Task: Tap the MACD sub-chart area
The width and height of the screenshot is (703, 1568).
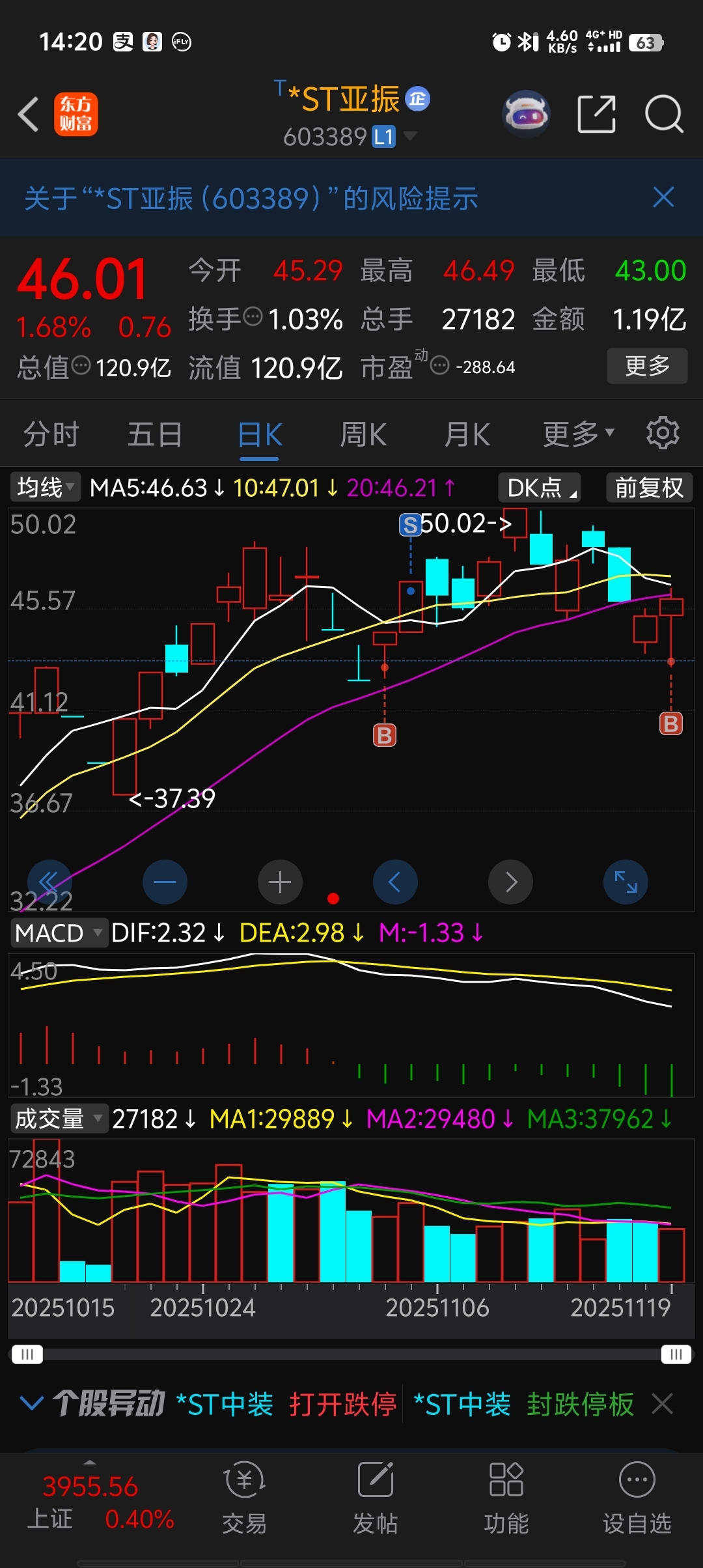Action: [351, 1025]
